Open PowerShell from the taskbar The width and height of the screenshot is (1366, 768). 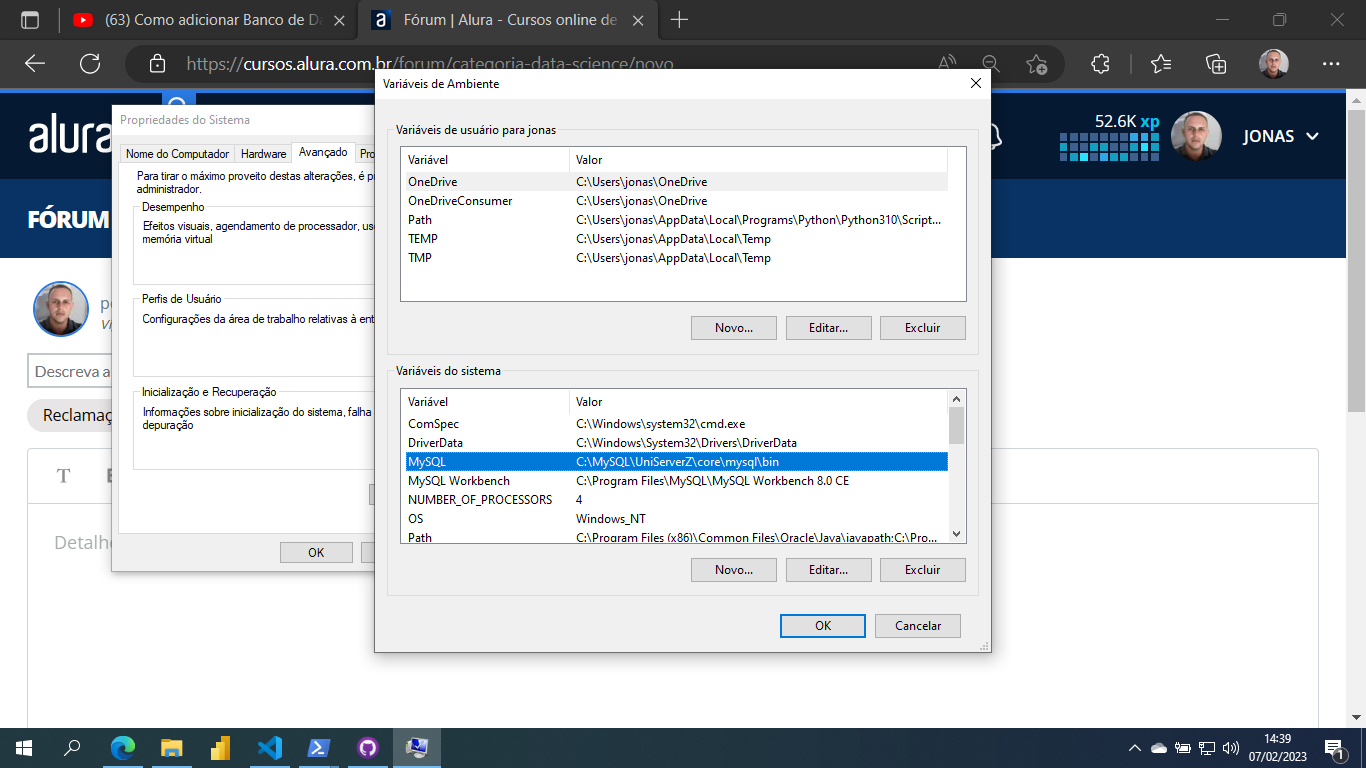pos(319,747)
